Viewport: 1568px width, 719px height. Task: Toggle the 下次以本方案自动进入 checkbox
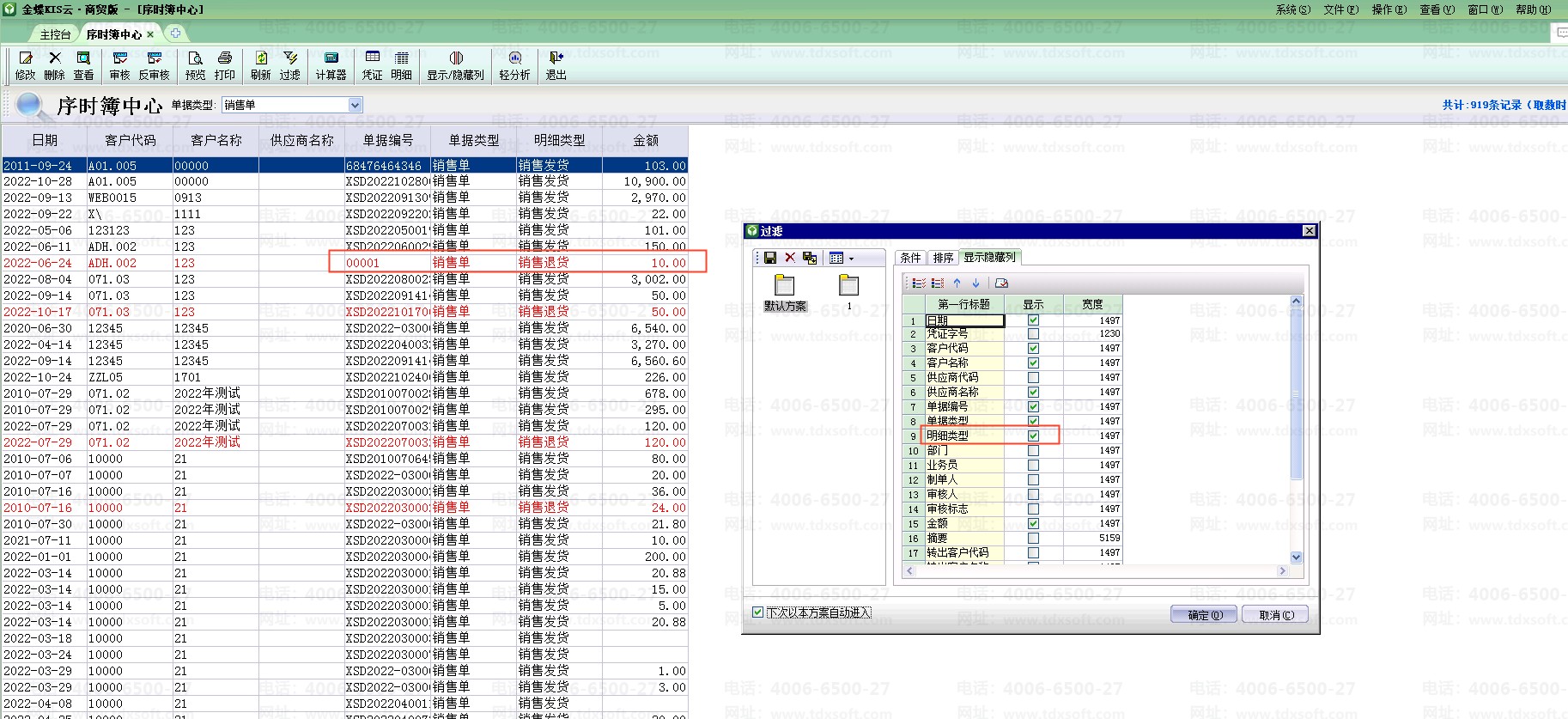pos(757,612)
